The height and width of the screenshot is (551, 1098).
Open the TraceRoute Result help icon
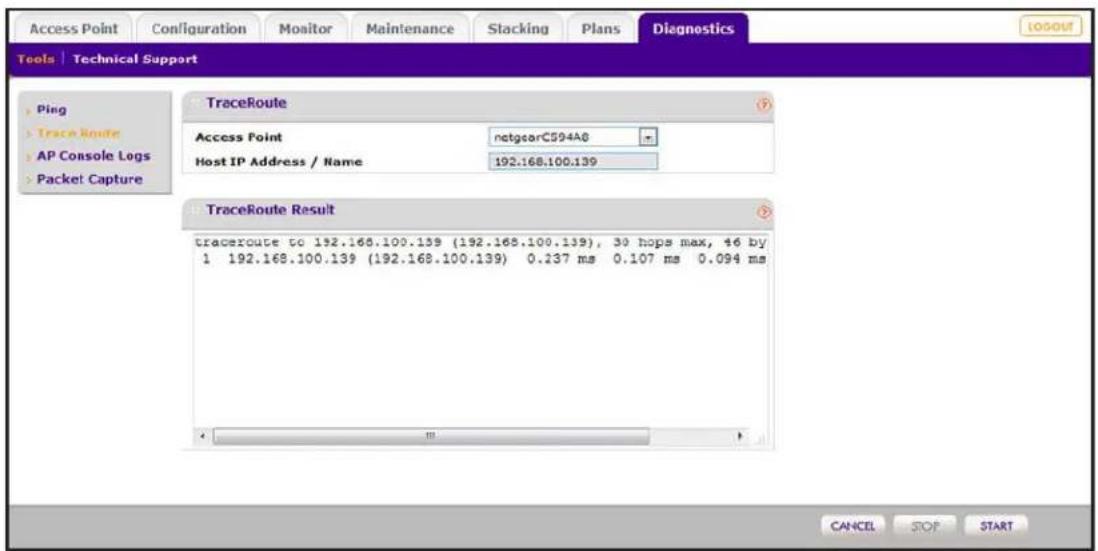pos(763,211)
